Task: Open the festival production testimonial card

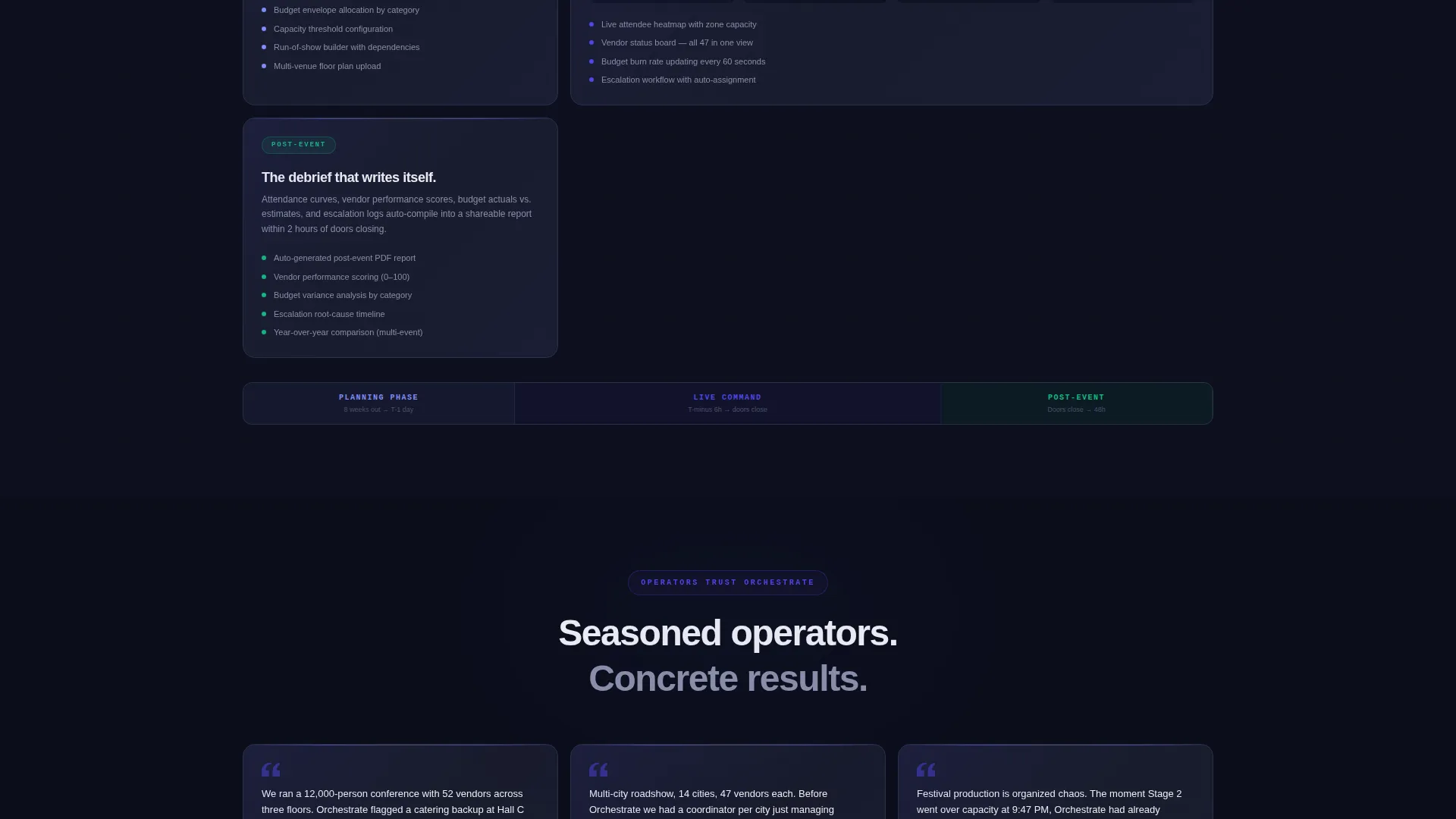Action: coord(1056,782)
